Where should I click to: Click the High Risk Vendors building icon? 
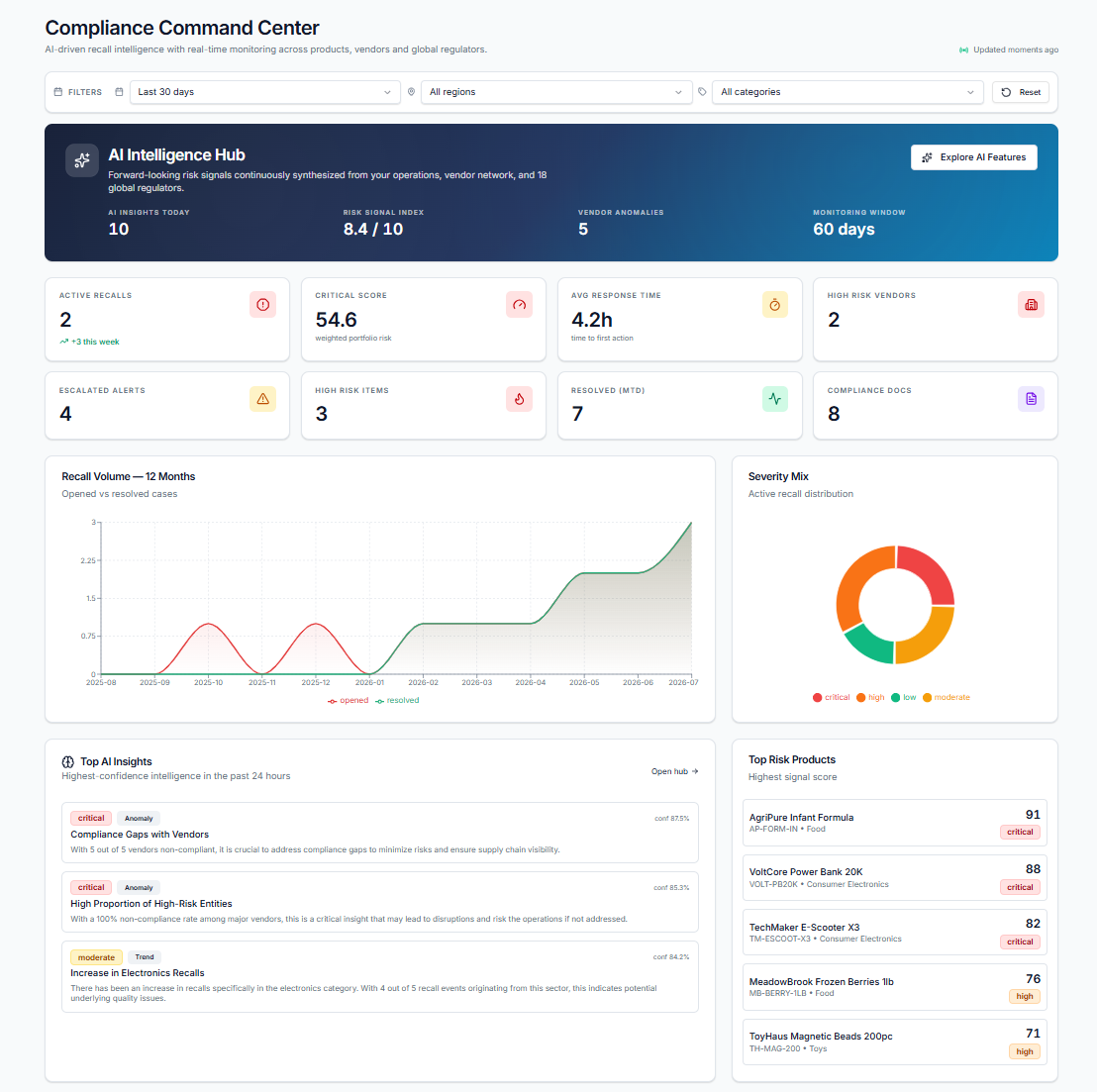point(1031,304)
